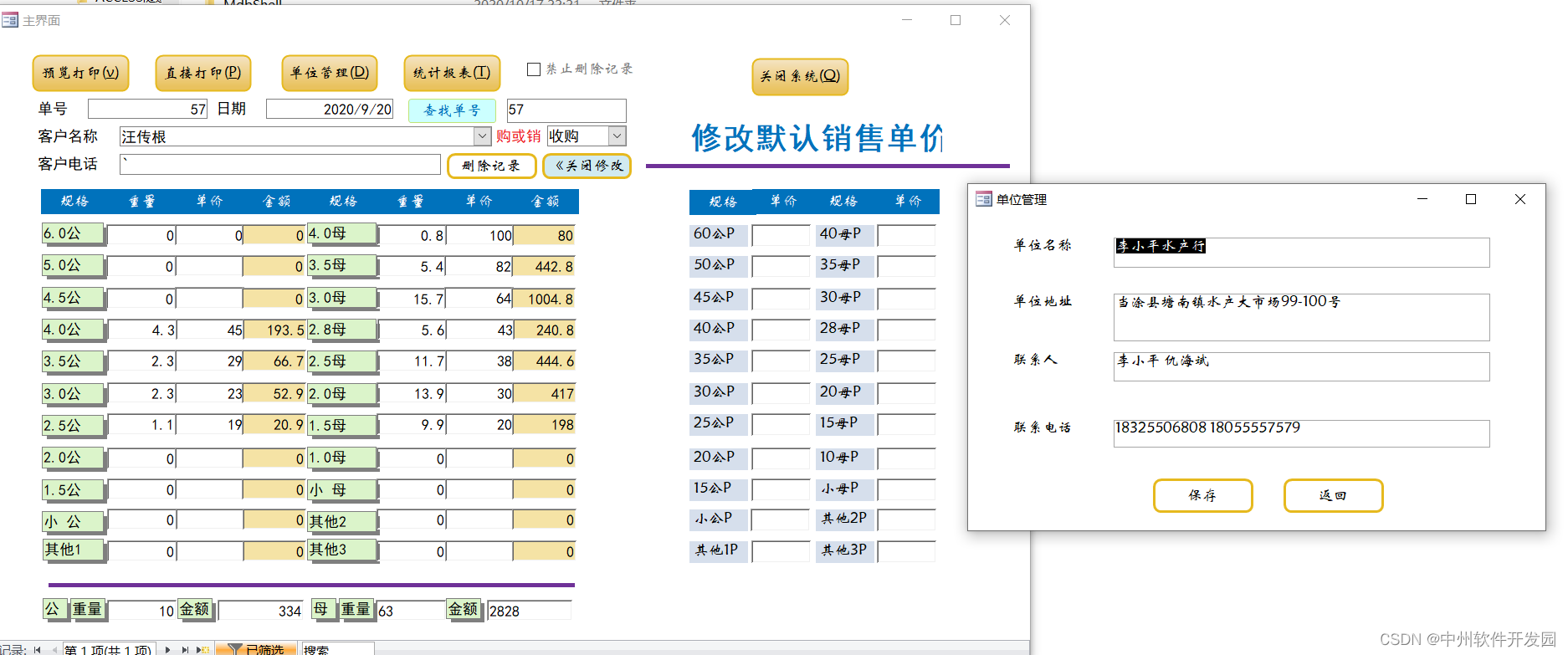Image resolution: width=1568 pixels, height=655 pixels.
Task: Open the 购或销 dropdown showing 收购
Action: (617, 136)
